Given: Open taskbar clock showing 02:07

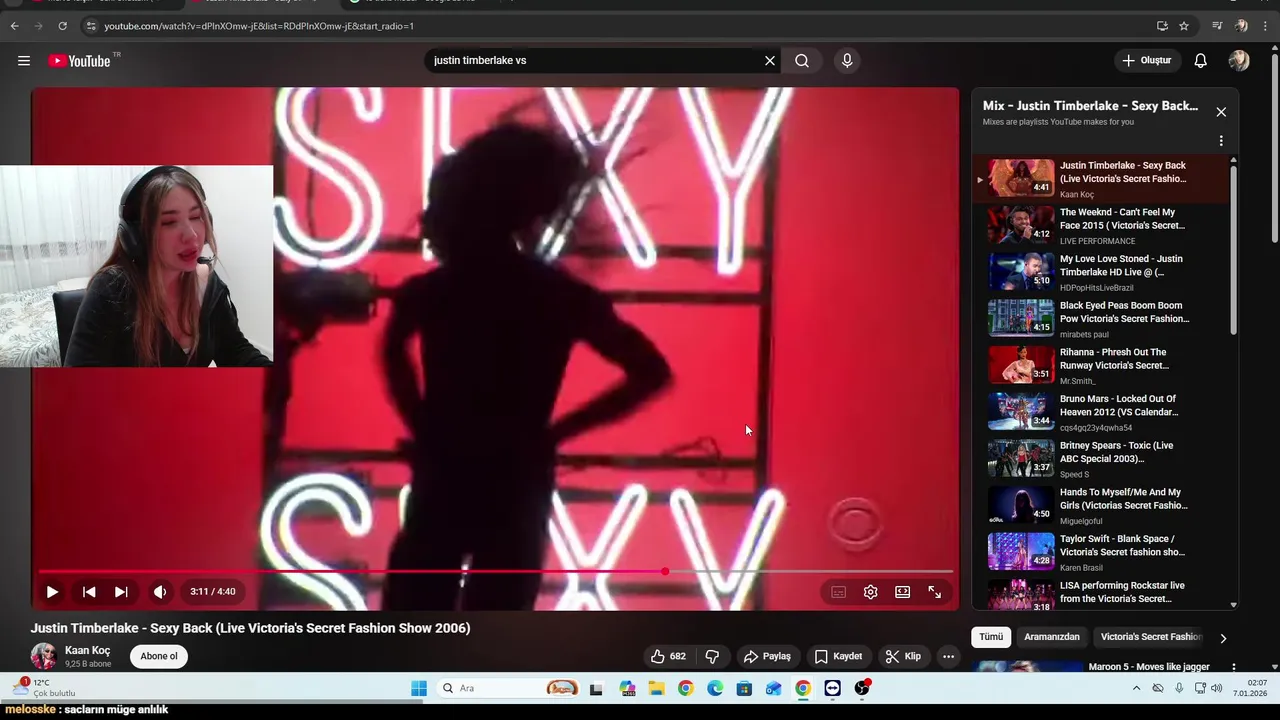Looking at the screenshot, I should (x=1250, y=688).
